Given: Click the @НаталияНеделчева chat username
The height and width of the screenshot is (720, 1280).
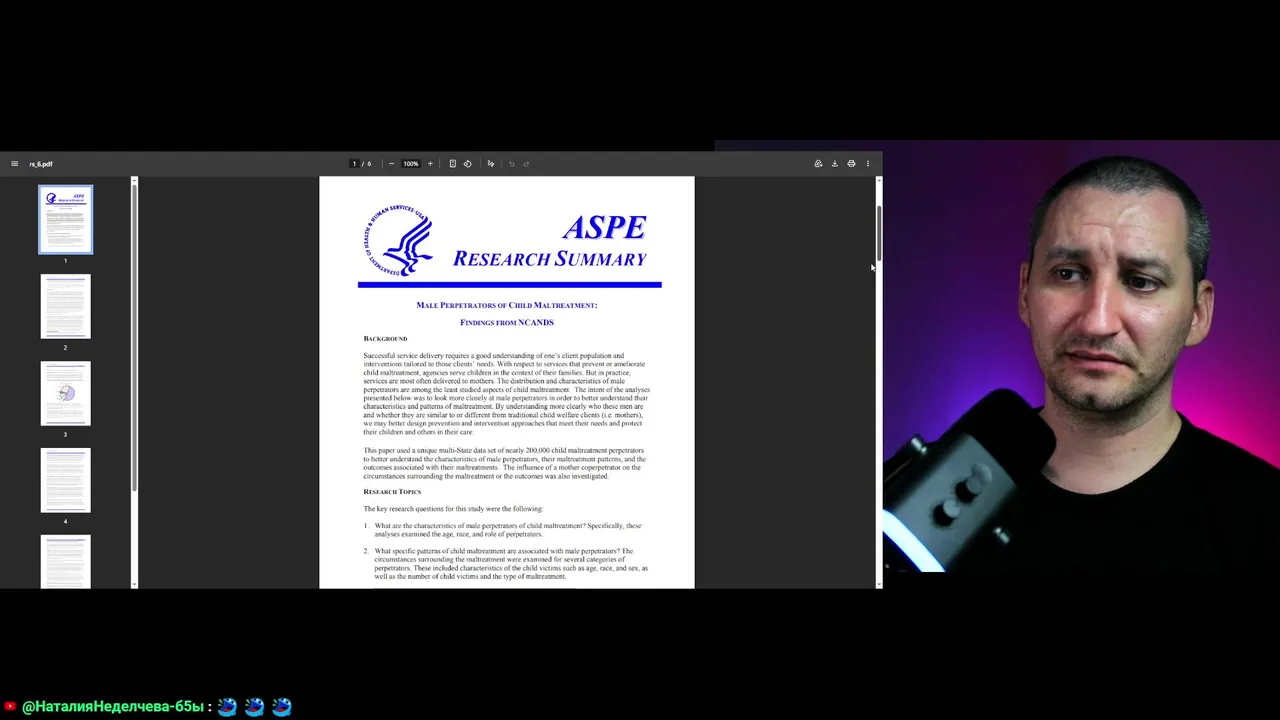Looking at the screenshot, I should pyautogui.click(x=113, y=707).
